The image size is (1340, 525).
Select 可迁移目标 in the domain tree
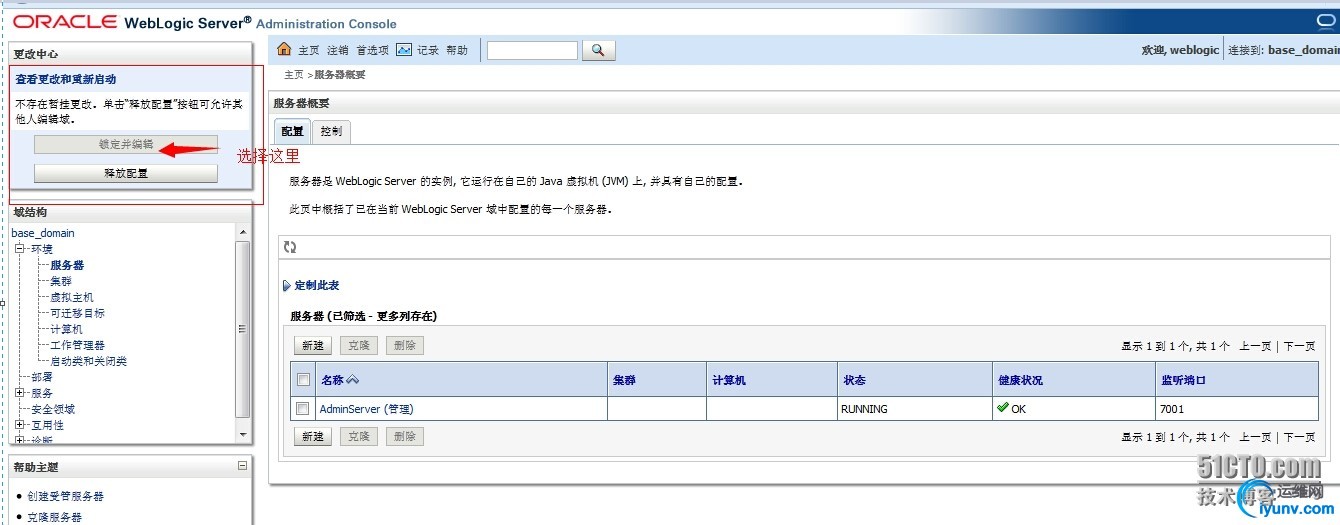(77, 313)
